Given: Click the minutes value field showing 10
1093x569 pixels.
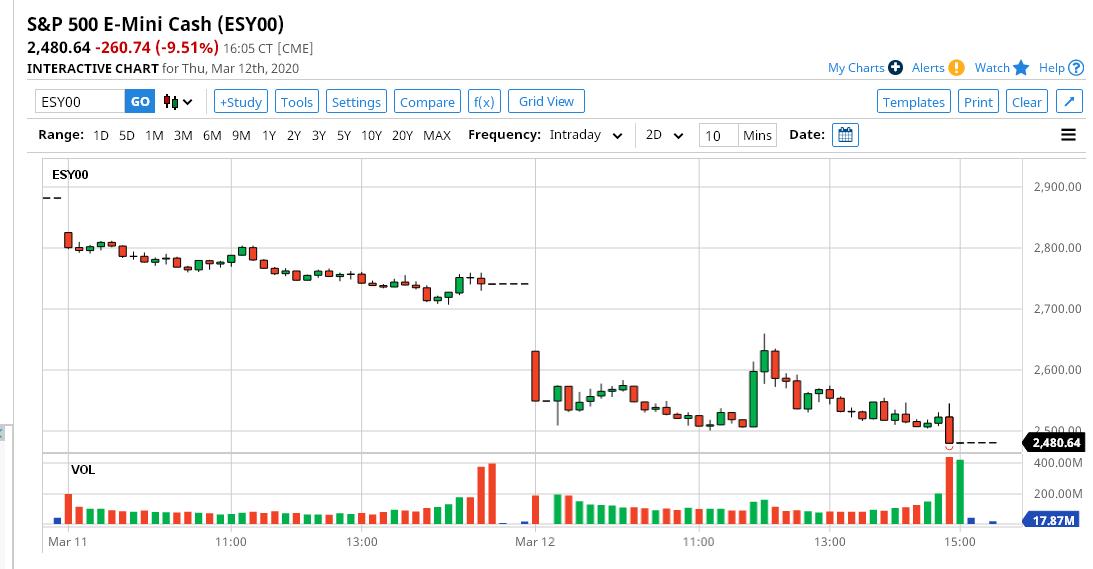Looking at the screenshot, I should click(718, 135).
